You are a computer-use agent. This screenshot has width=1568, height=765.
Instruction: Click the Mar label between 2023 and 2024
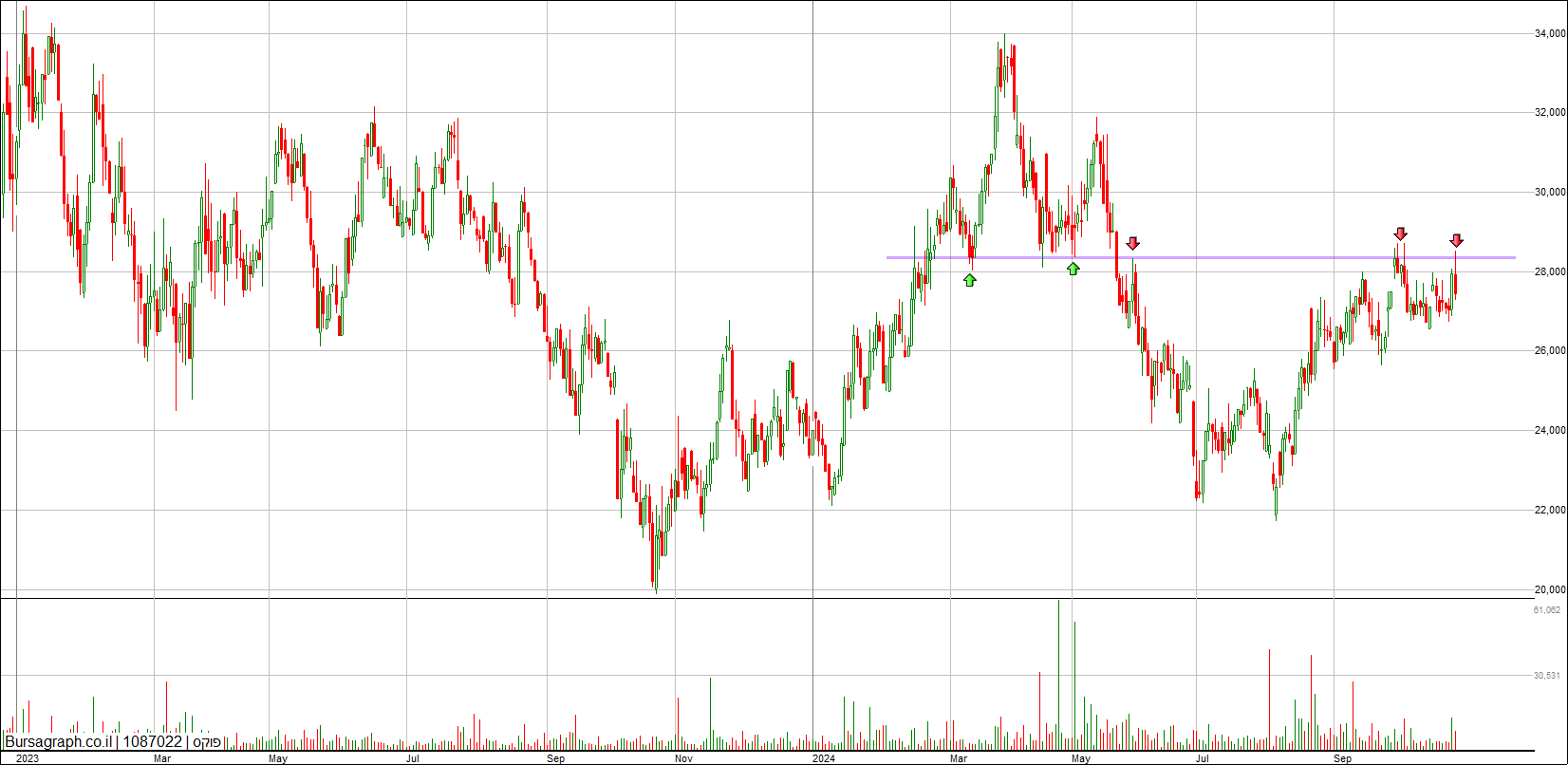[162, 758]
